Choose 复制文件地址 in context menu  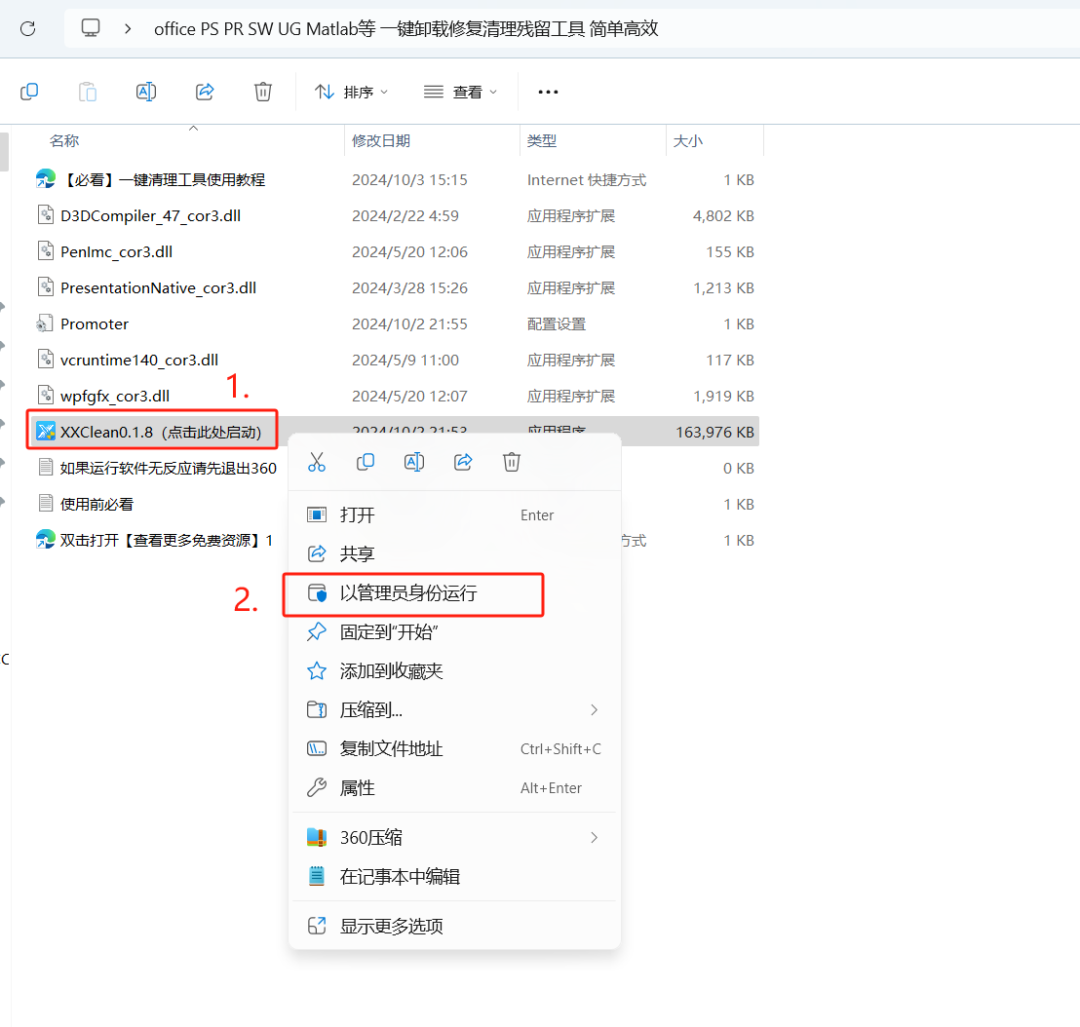(x=455, y=749)
